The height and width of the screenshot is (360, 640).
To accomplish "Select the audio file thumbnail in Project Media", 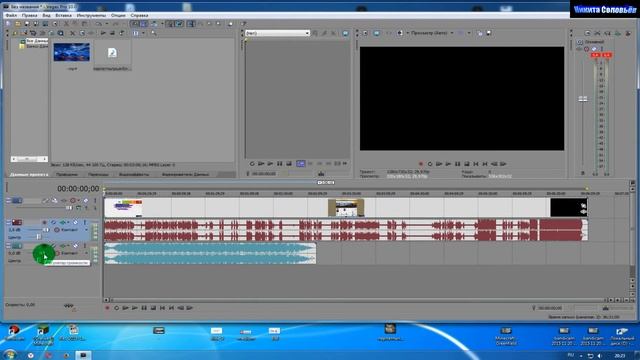I will (x=112, y=53).
